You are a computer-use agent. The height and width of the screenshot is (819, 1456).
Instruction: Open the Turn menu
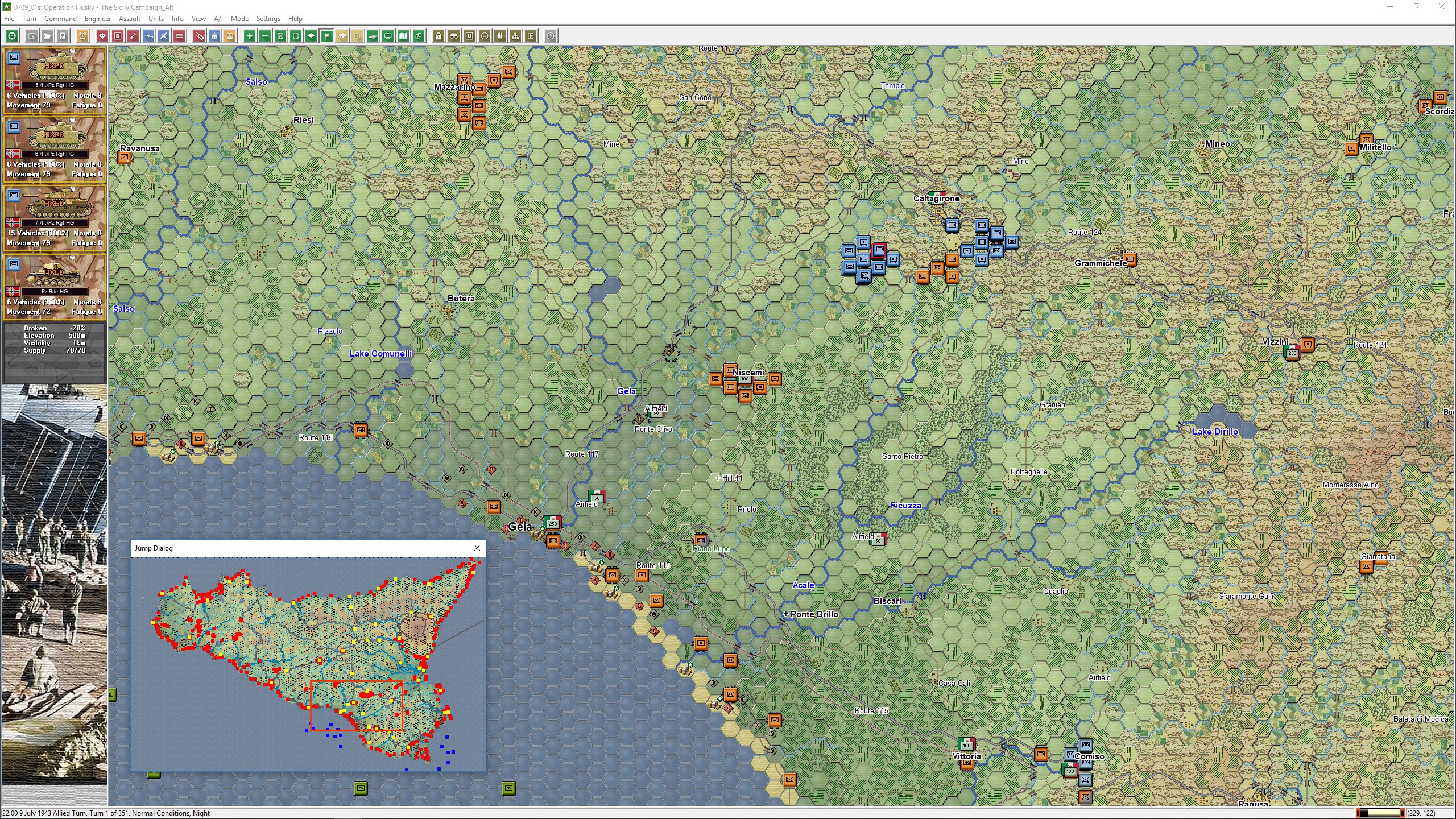point(29,19)
